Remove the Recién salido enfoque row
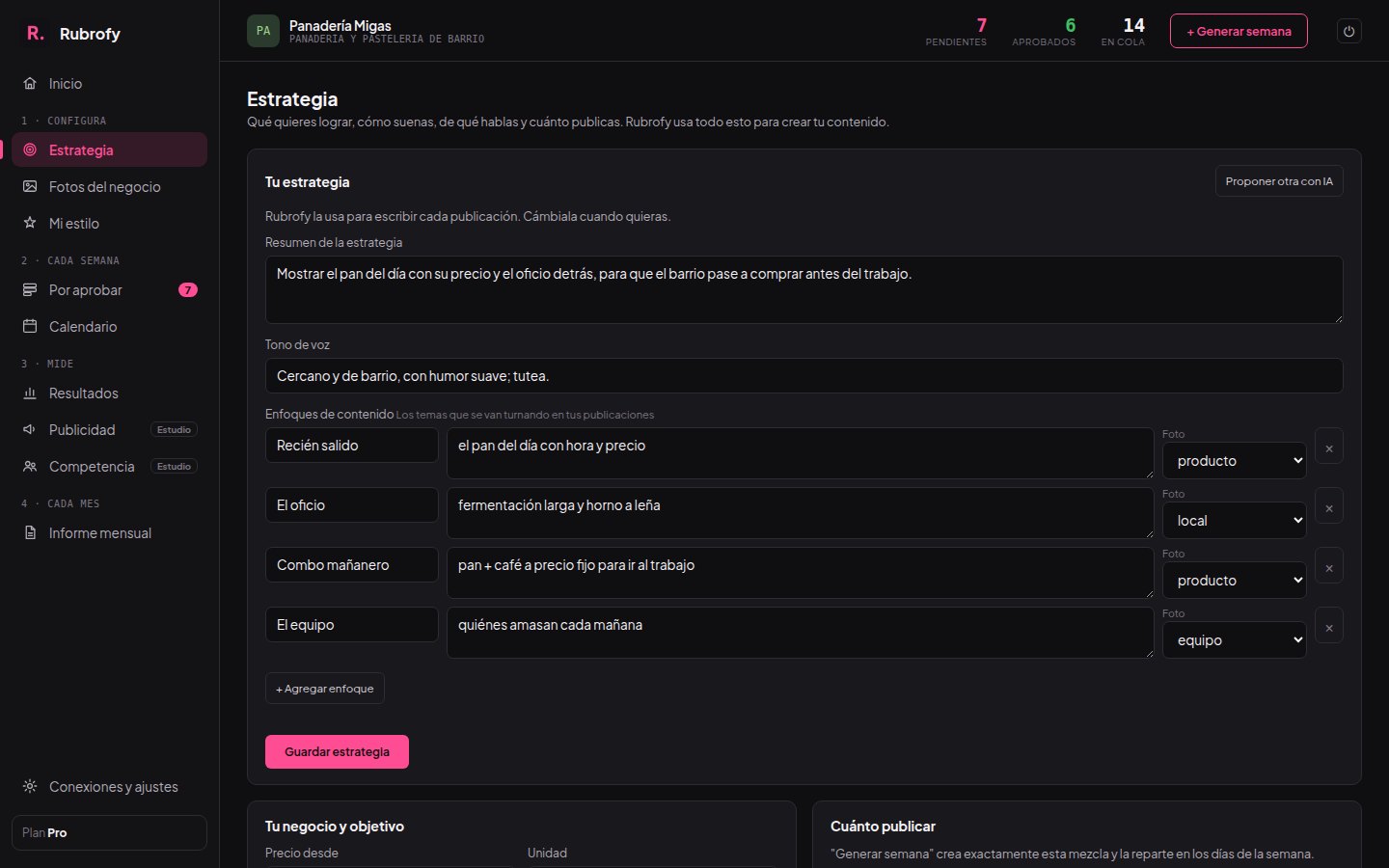The height and width of the screenshot is (868, 1389). pos(1329,447)
